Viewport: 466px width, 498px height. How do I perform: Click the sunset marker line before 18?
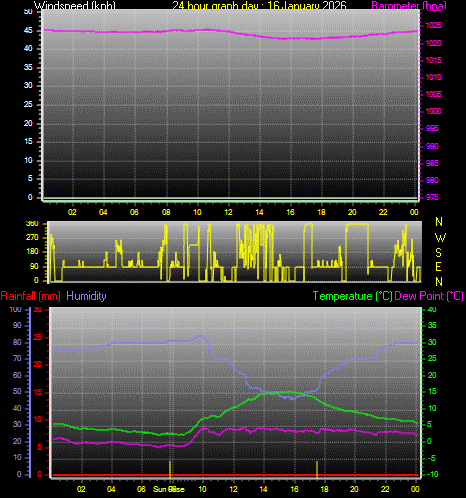point(317,469)
